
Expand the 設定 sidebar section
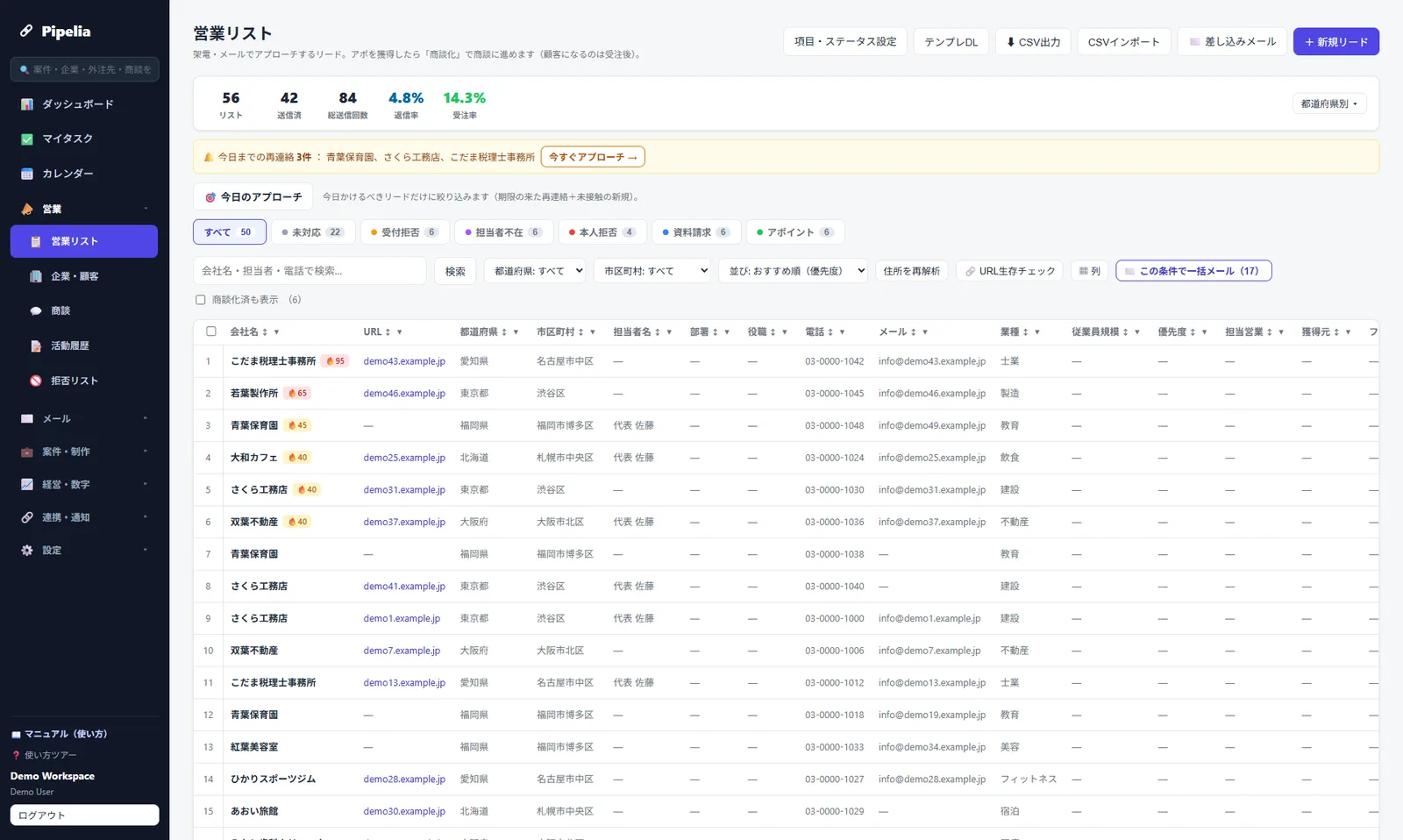[x=146, y=550]
